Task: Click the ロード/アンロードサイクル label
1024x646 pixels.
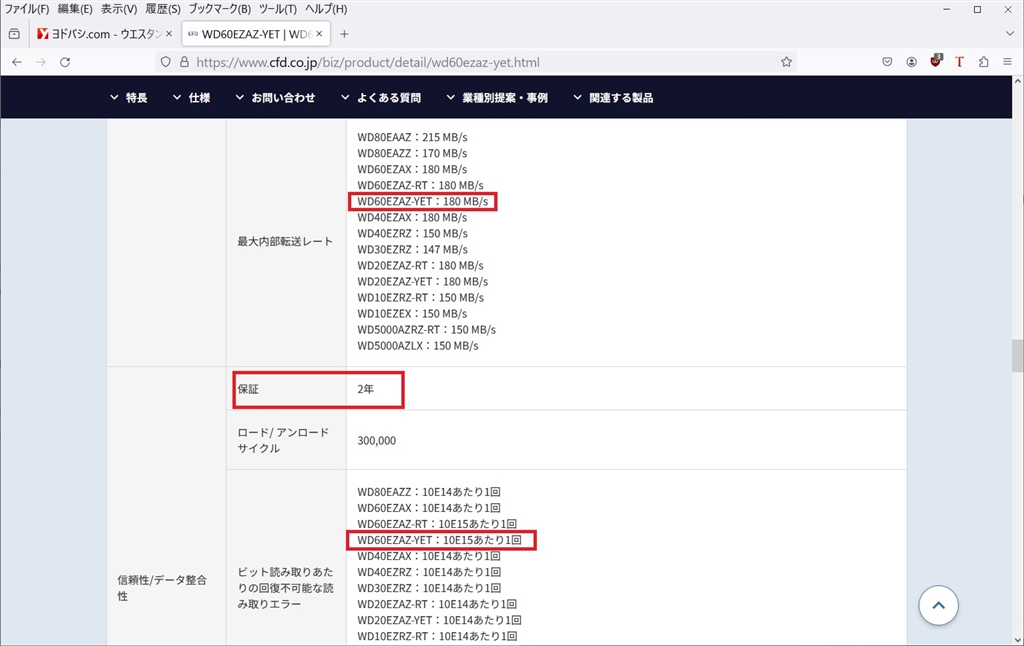Action: click(x=283, y=440)
